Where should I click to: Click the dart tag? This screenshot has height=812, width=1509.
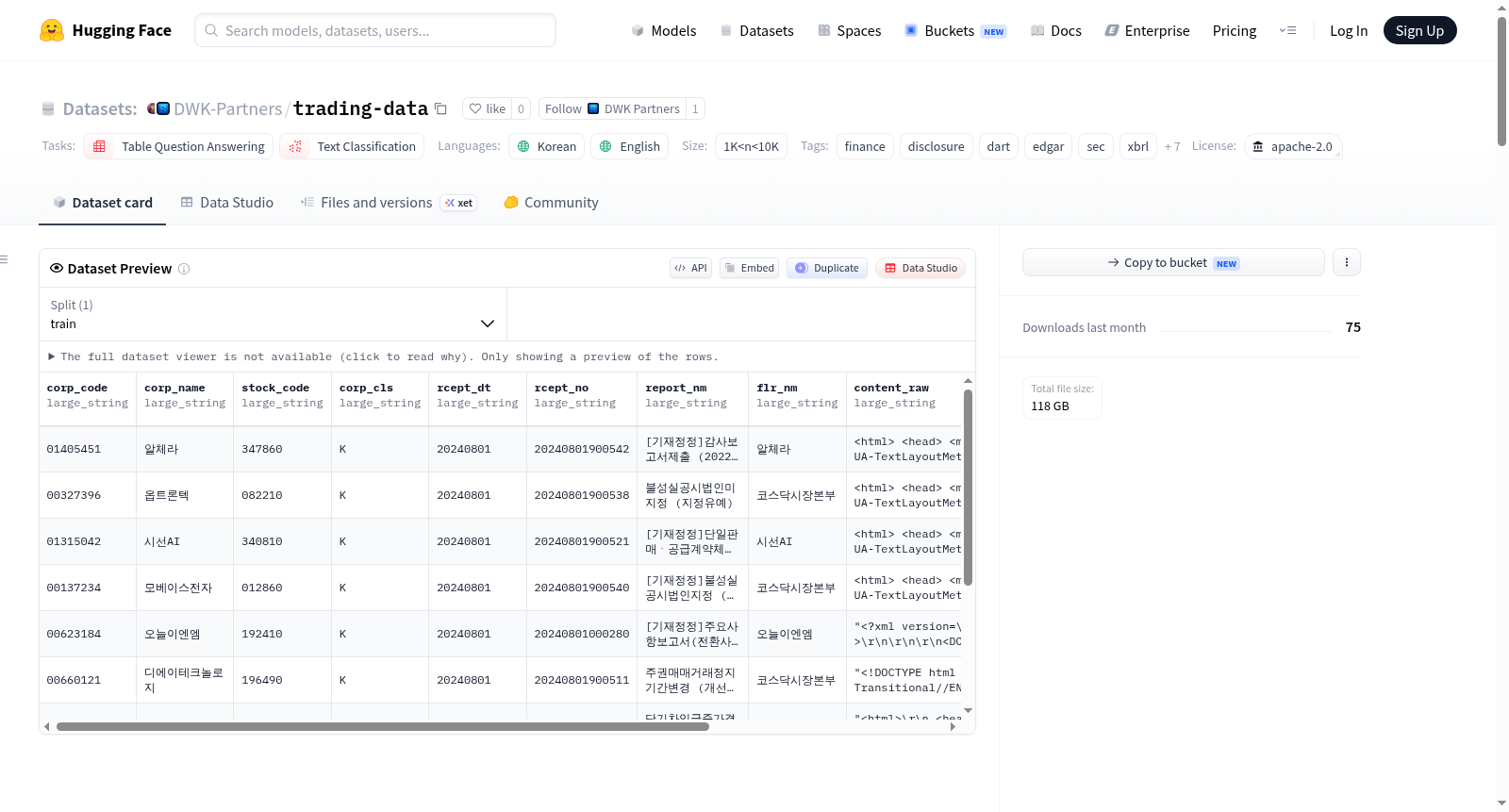tap(998, 146)
